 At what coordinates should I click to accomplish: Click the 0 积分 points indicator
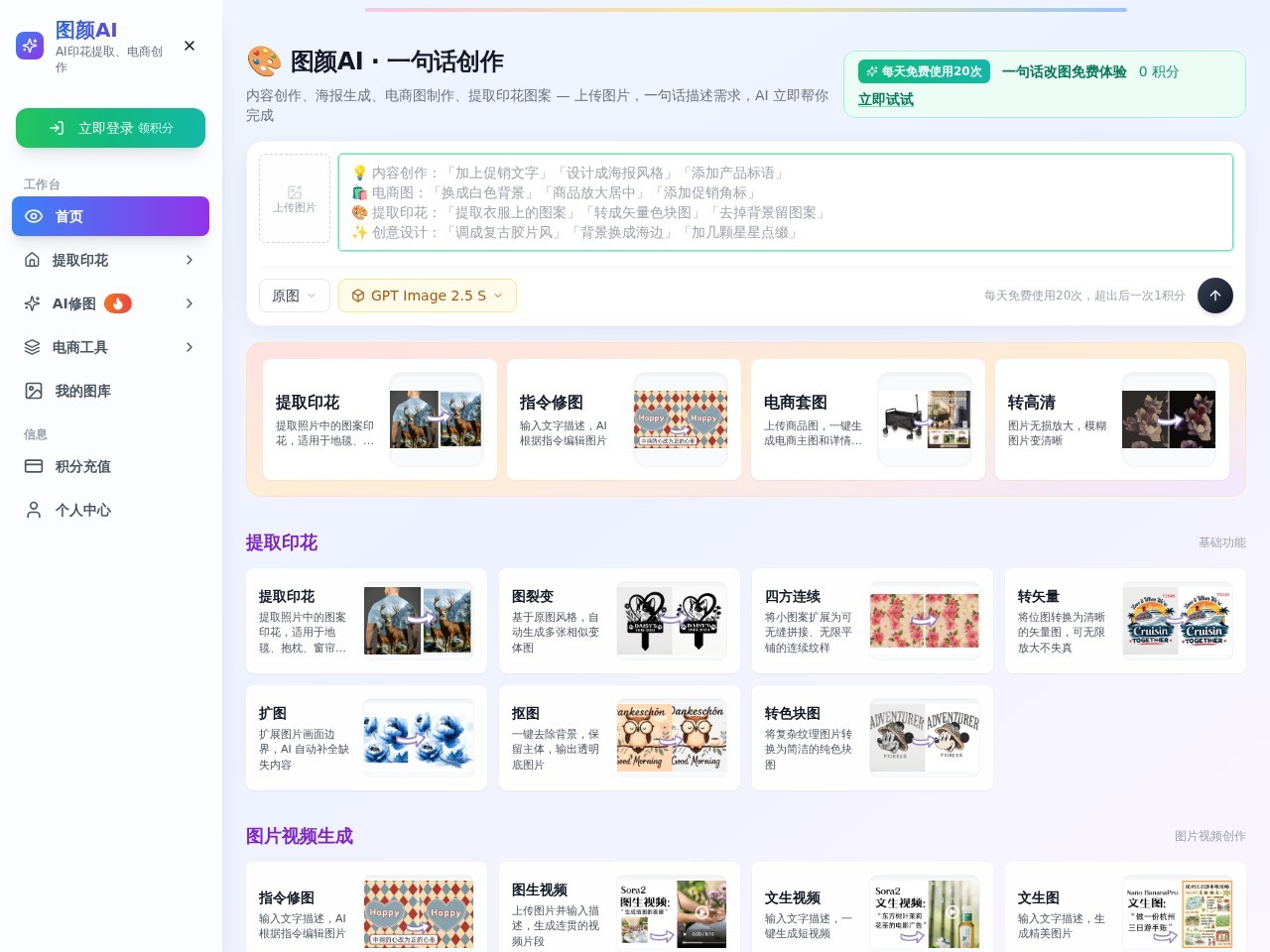[x=1159, y=71]
